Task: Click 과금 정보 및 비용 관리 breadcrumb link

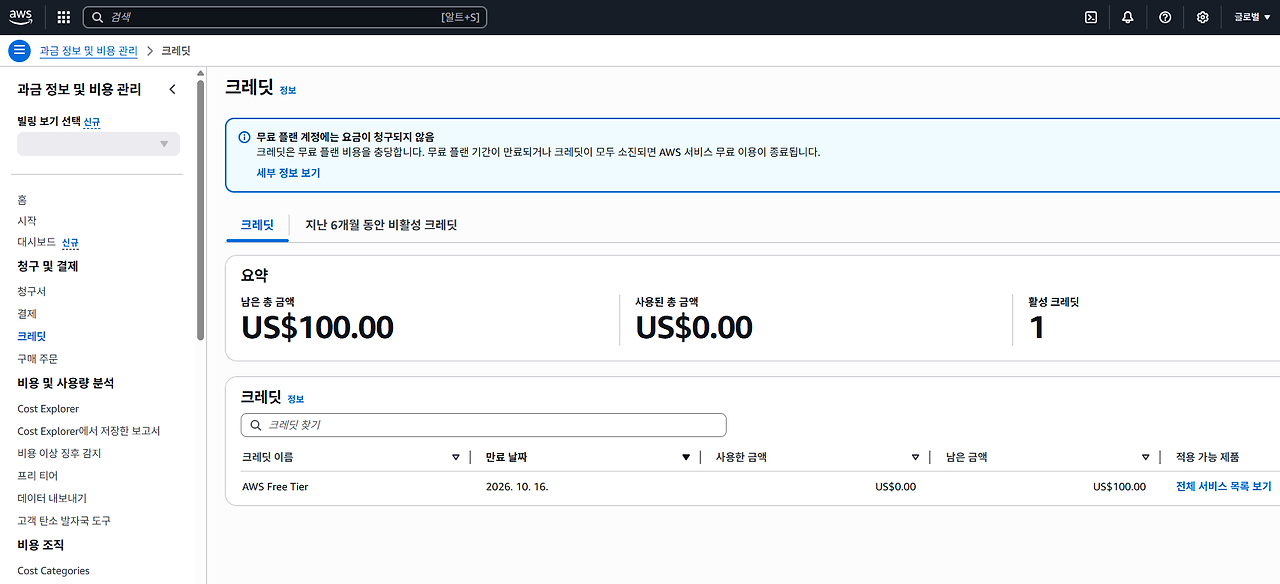Action: pos(88,51)
